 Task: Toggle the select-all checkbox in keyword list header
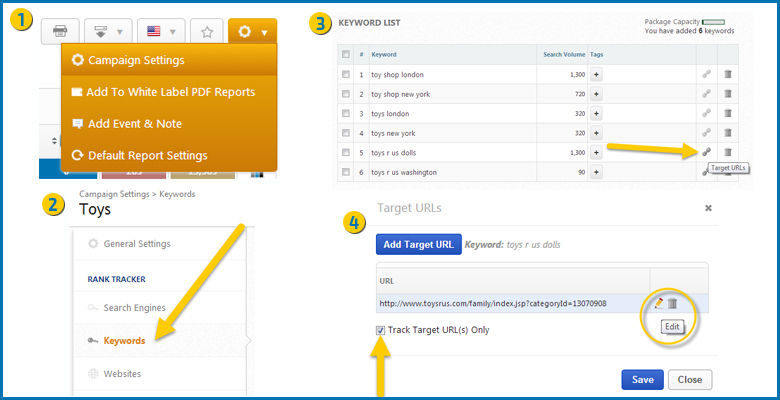[x=346, y=54]
